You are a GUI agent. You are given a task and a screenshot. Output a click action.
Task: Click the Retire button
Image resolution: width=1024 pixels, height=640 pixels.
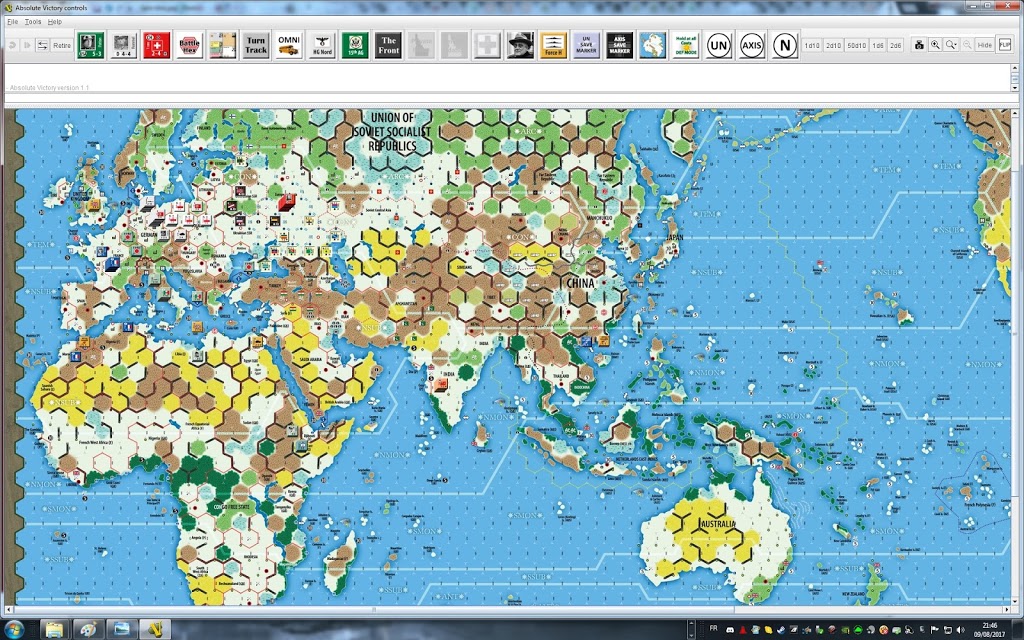click(62, 46)
